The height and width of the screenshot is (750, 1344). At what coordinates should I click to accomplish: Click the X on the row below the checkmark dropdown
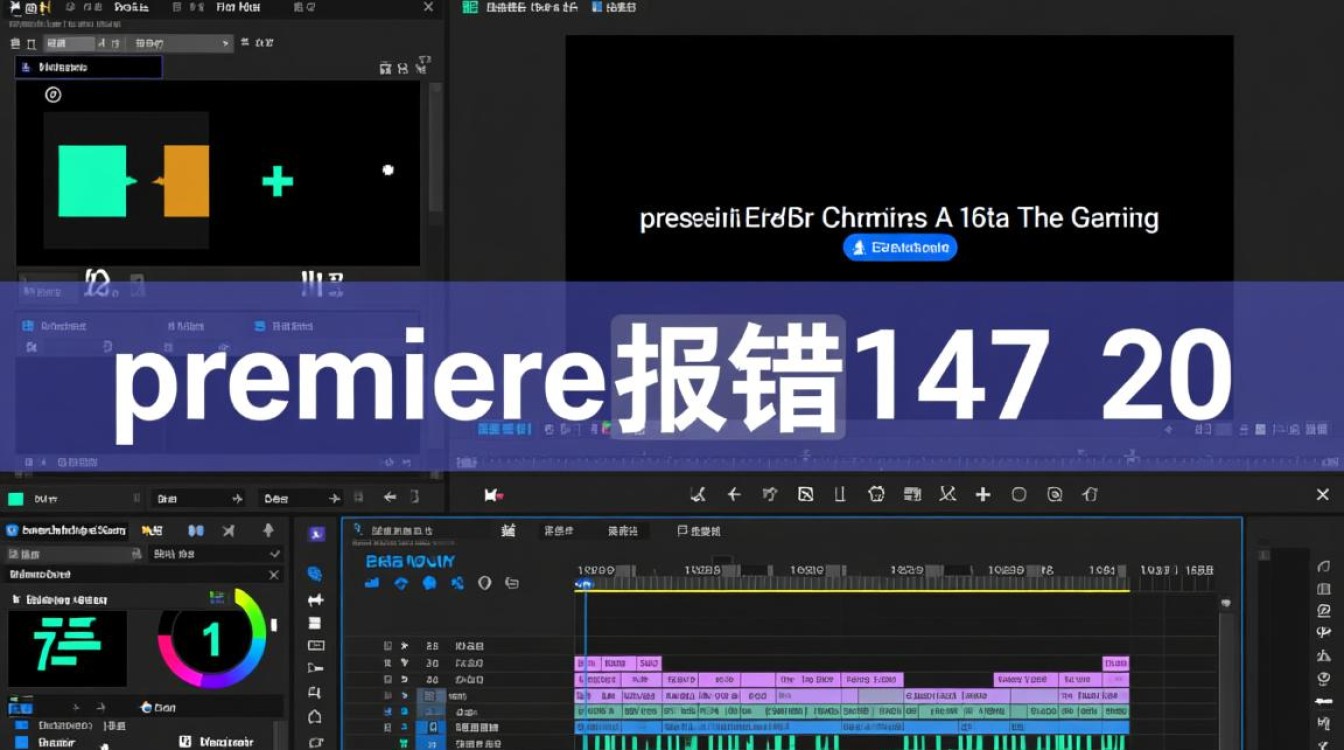(274, 575)
